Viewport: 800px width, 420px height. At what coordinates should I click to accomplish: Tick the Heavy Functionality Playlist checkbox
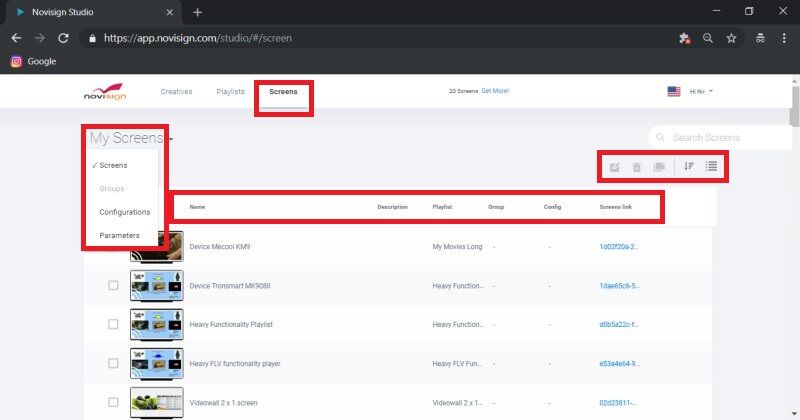113,324
